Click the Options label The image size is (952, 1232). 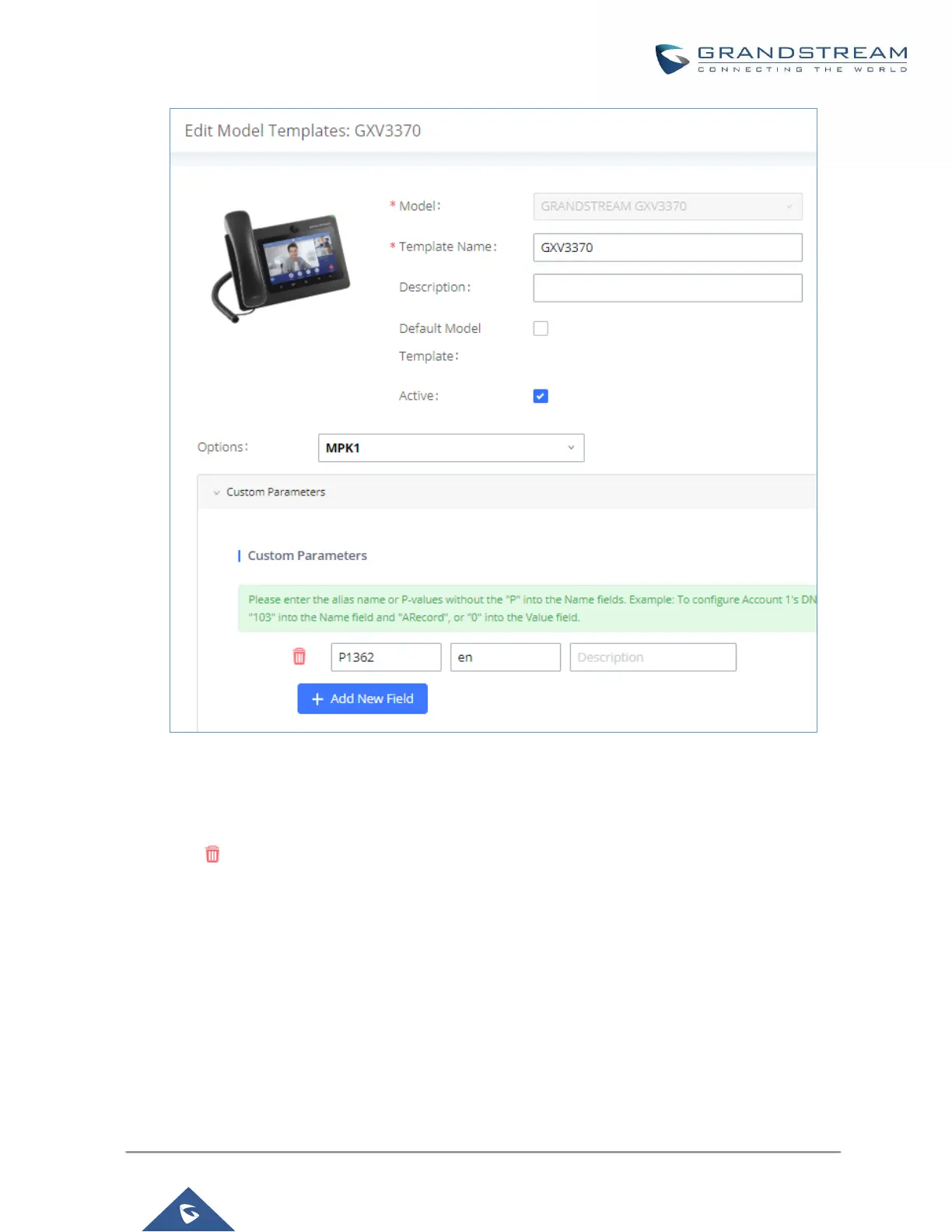[x=223, y=447]
